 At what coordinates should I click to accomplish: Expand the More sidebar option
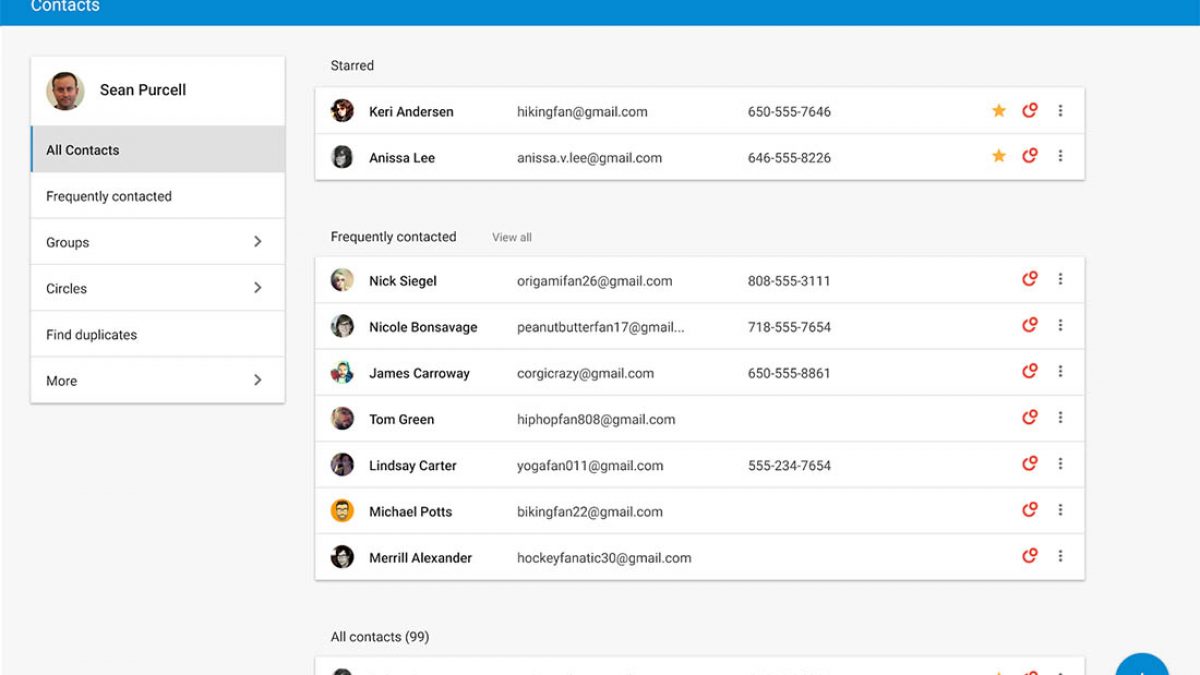(x=257, y=380)
